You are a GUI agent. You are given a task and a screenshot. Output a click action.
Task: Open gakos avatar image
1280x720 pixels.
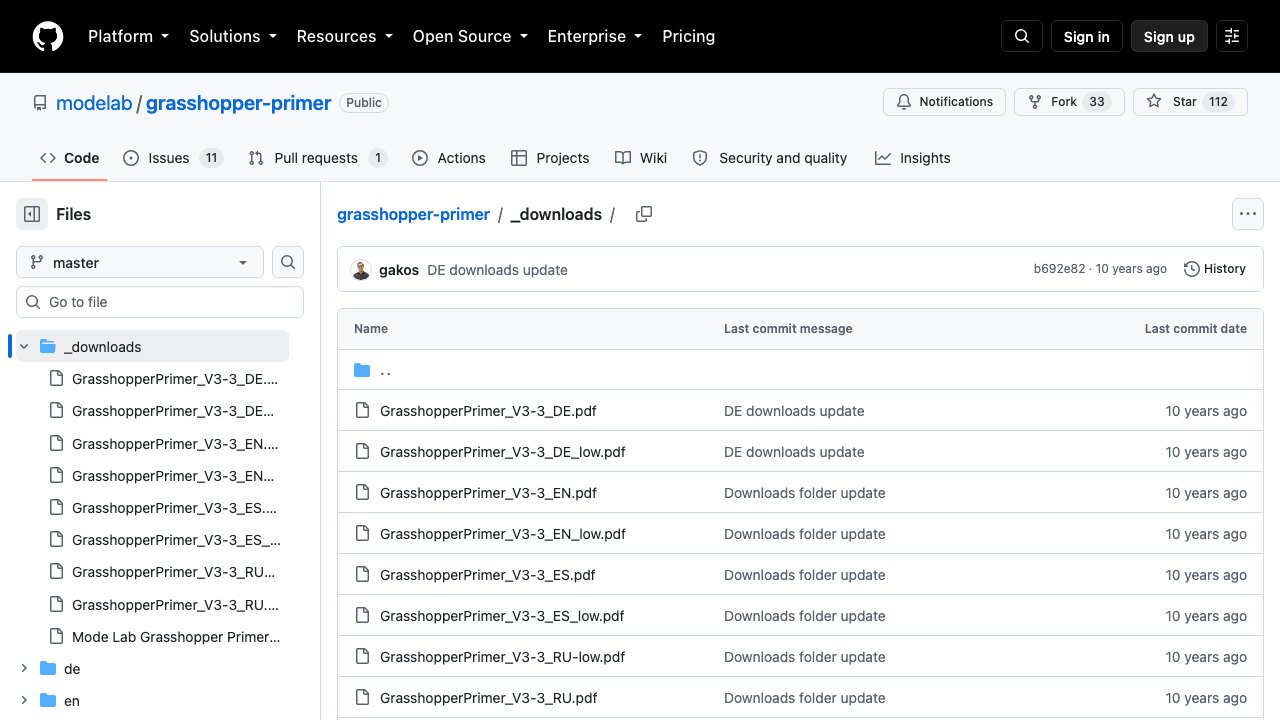coord(361,270)
